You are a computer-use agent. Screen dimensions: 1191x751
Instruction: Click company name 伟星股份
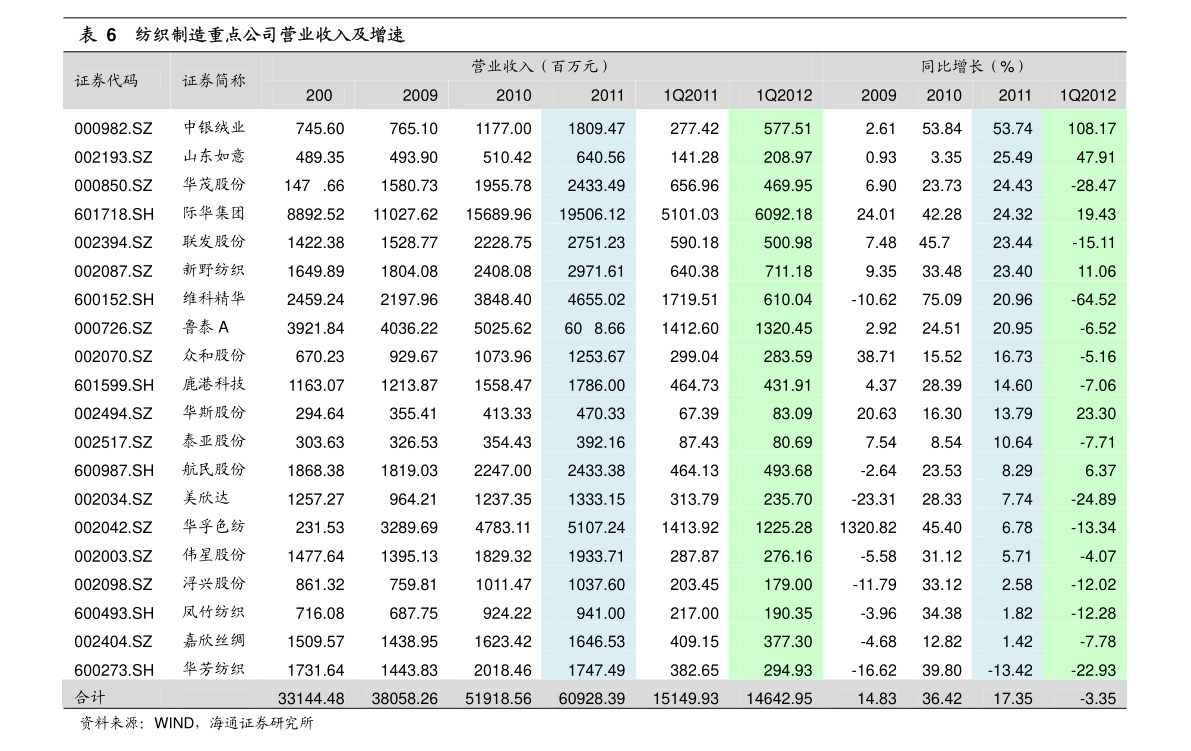(214, 555)
